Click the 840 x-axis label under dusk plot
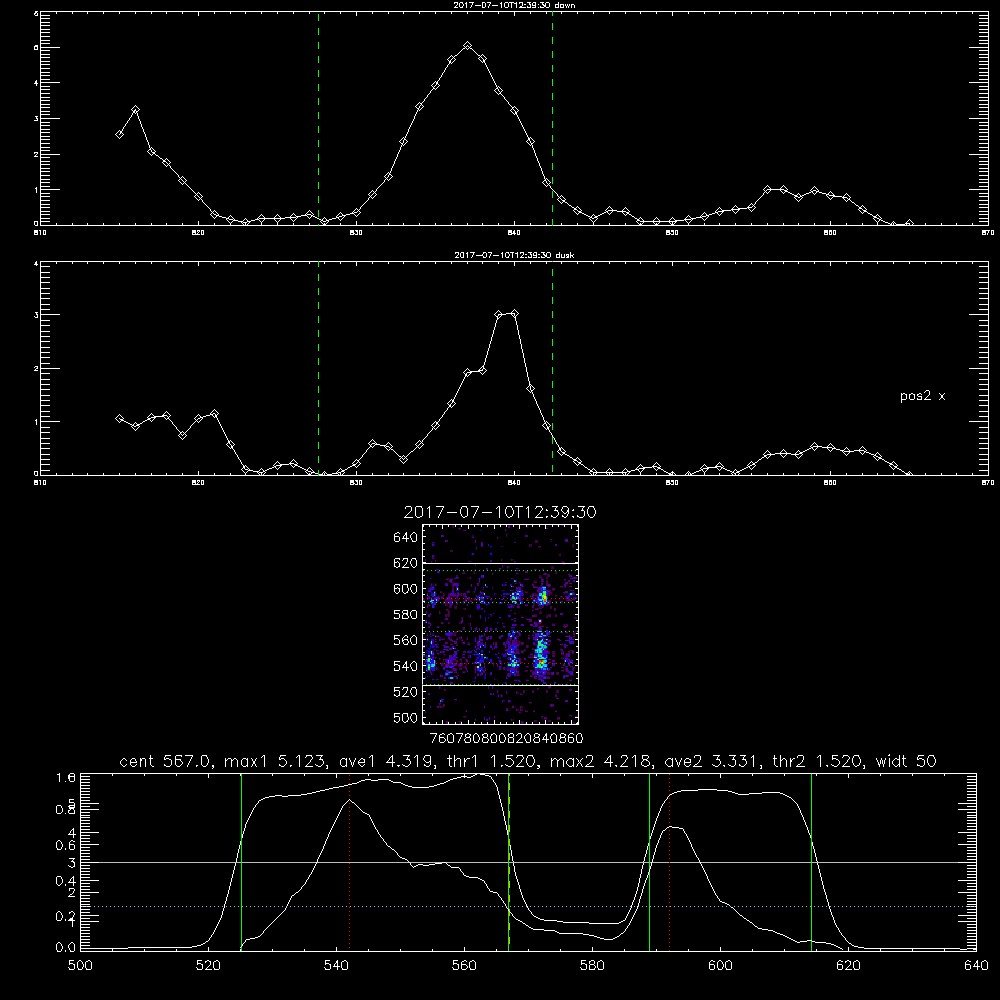Image resolution: width=1000 pixels, height=1000 pixels. (x=515, y=483)
